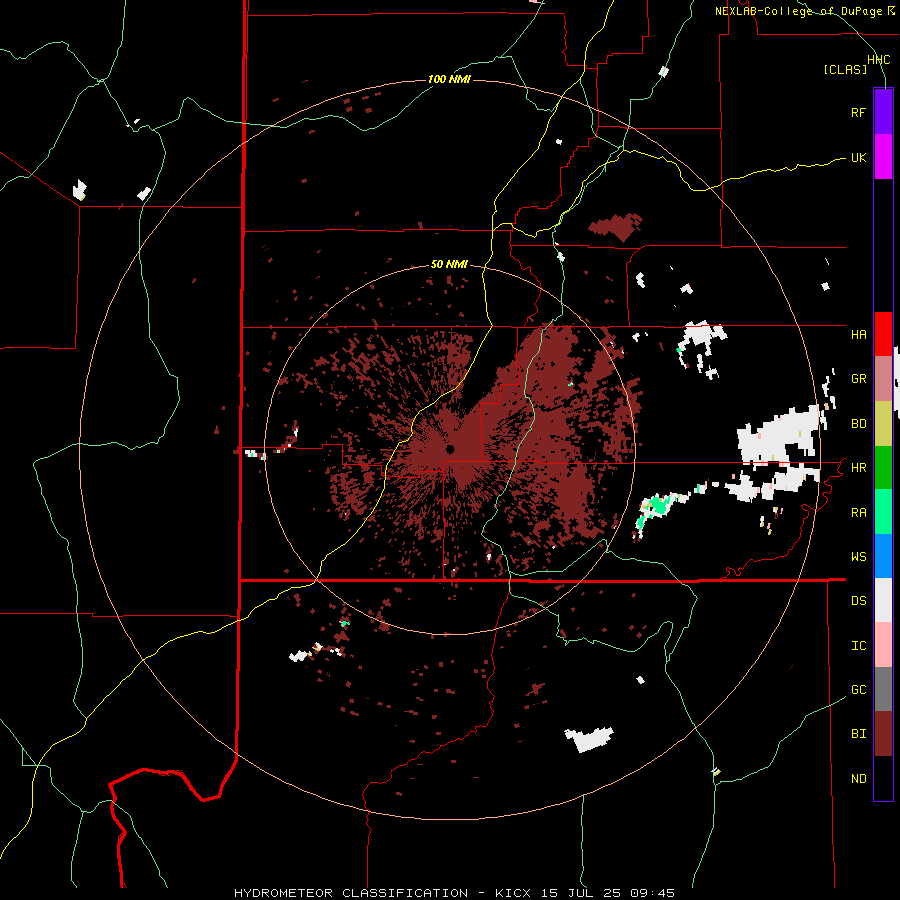Click the 'WS' legend label
900x900 pixels.
tap(858, 556)
